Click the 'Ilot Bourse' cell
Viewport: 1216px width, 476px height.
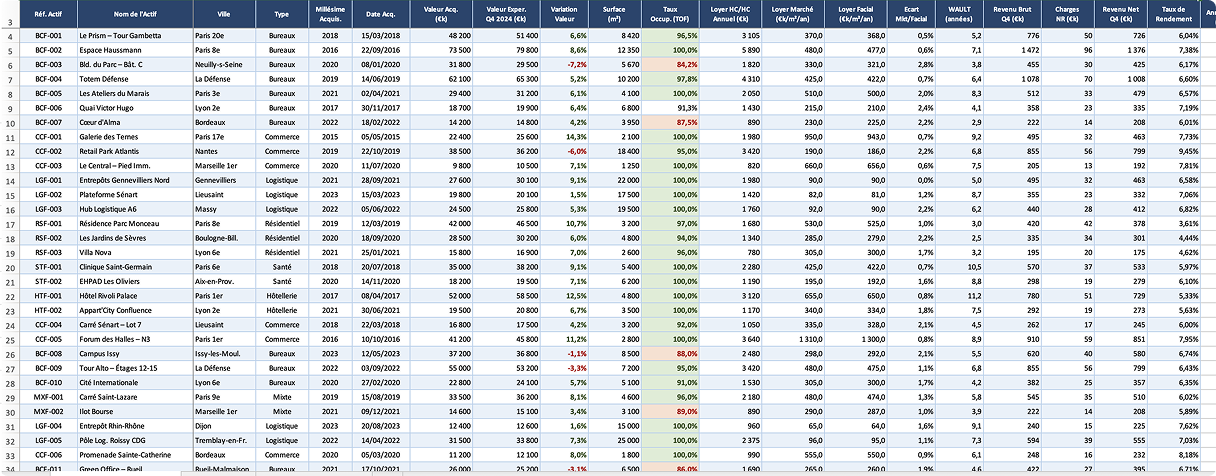point(134,412)
